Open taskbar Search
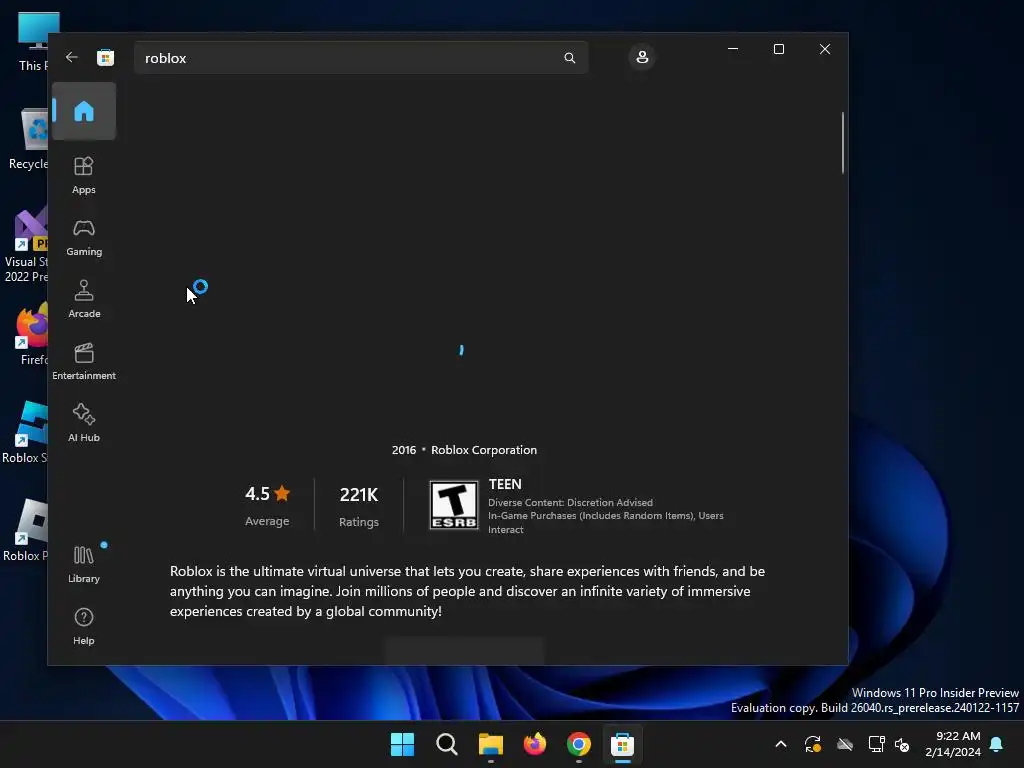Image resolution: width=1024 pixels, height=768 pixels. (447, 744)
